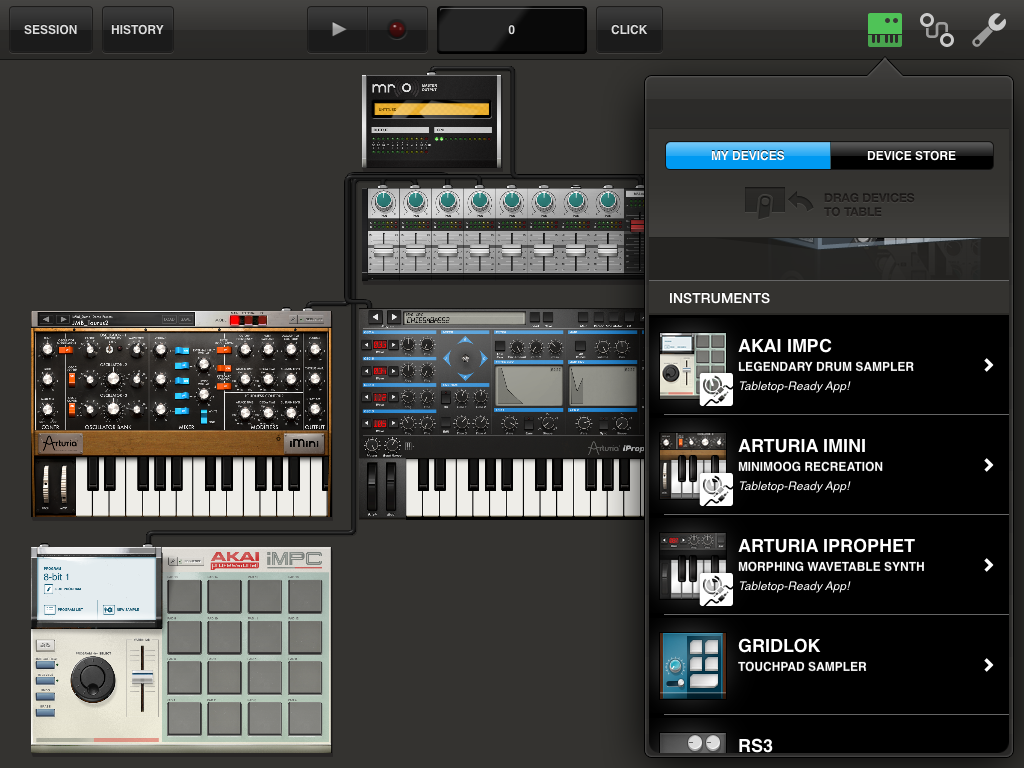Tap the ARTURIA IMINI title text
Image resolution: width=1024 pixels, height=768 pixels.
tap(801, 445)
